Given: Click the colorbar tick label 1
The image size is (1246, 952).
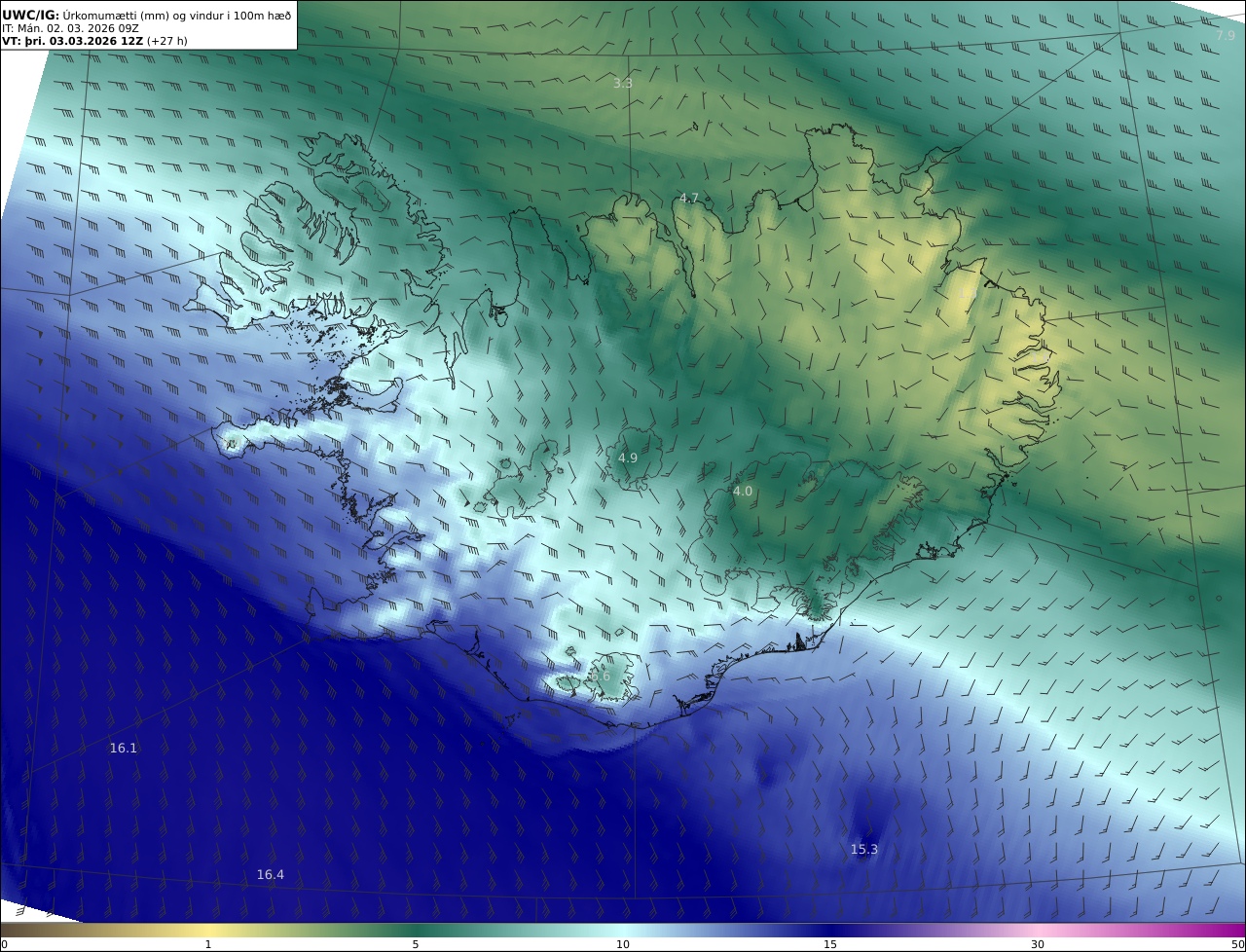Looking at the screenshot, I should click(208, 944).
